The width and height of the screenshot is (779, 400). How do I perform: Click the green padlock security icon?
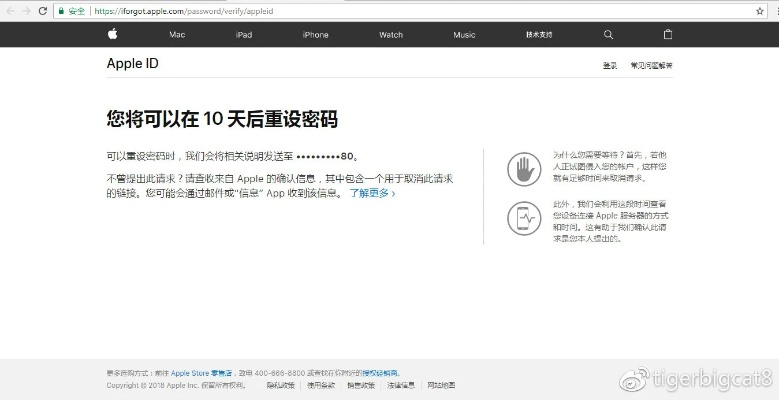point(61,11)
